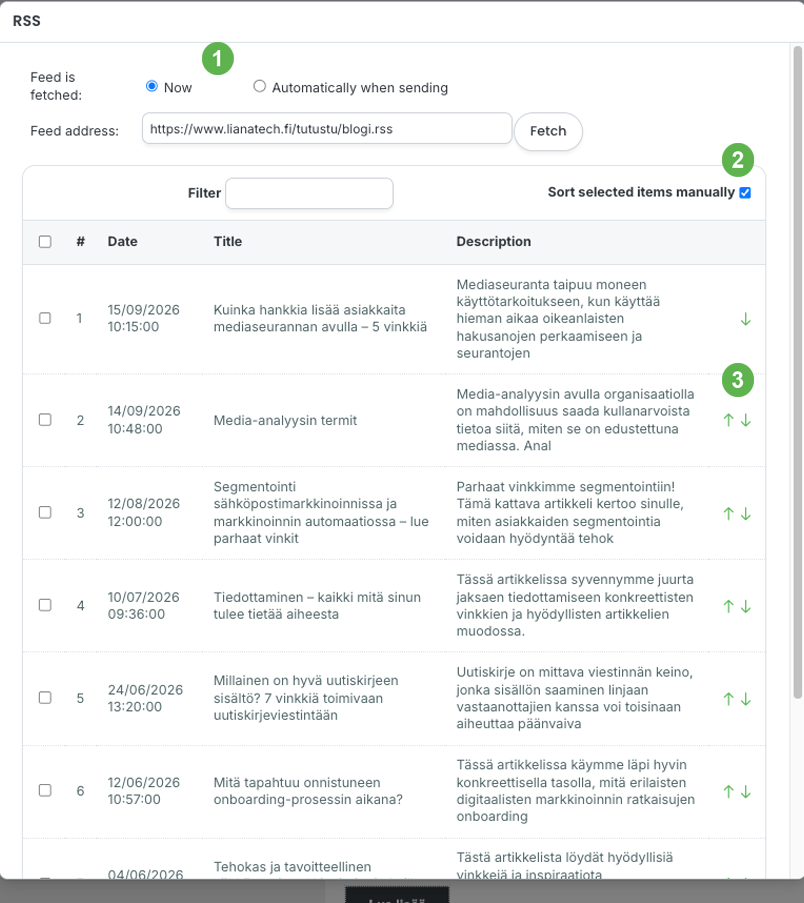804x903 pixels.
Task: Select Automatically when sending option
Action: pyautogui.click(x=260, y=86)
